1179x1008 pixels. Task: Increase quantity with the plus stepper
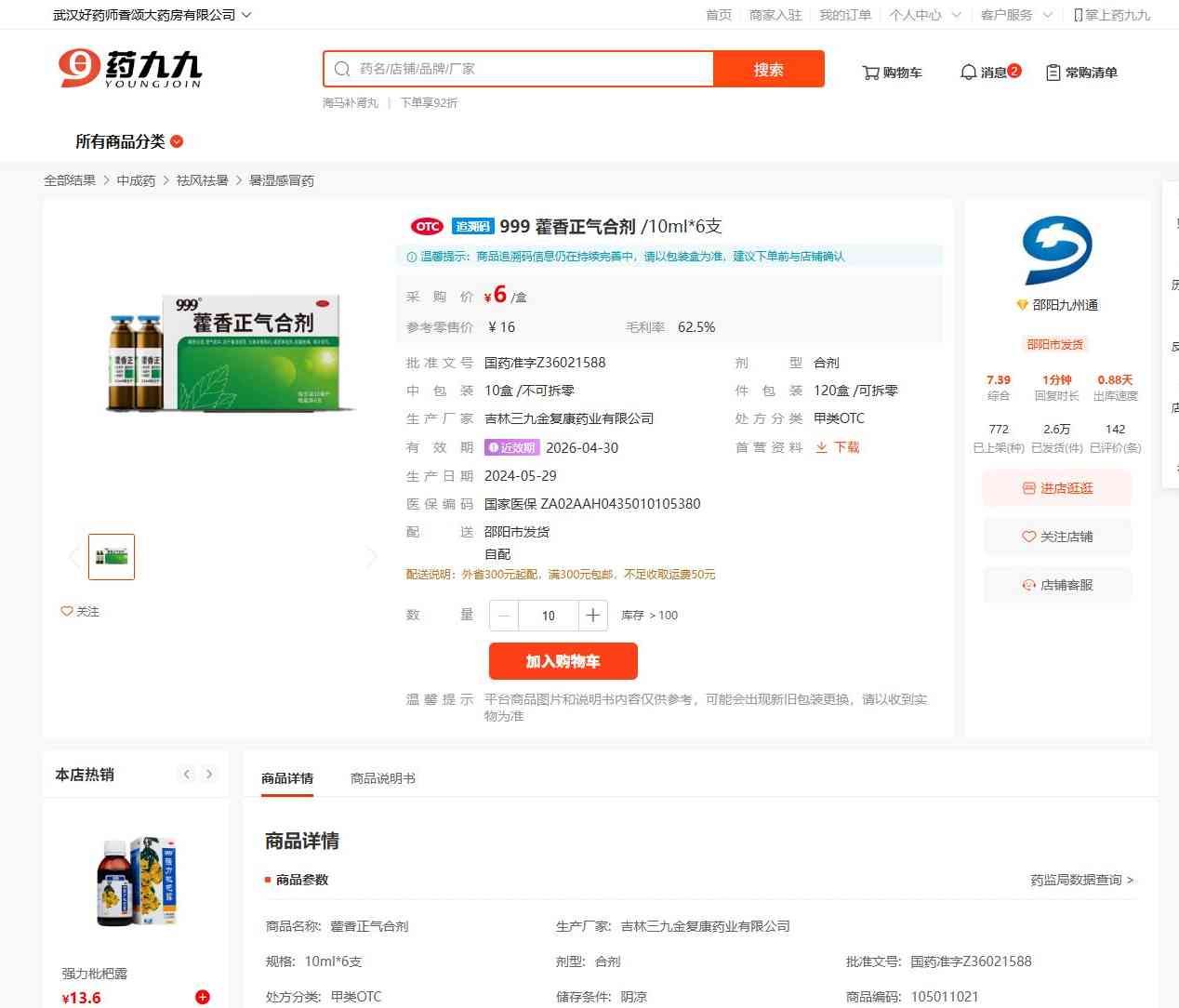[x=592, y=616]
